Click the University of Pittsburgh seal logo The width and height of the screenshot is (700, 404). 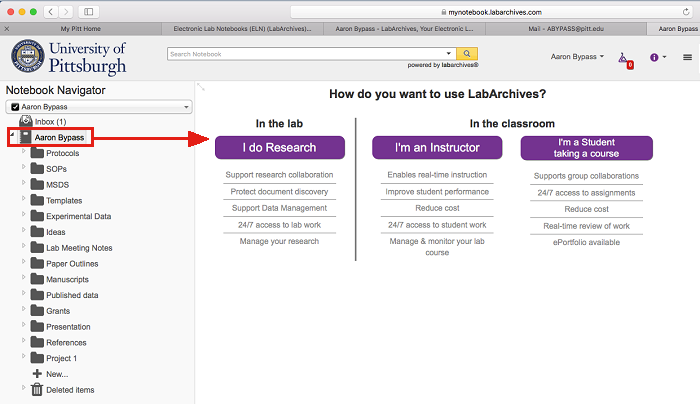(28, 56)
